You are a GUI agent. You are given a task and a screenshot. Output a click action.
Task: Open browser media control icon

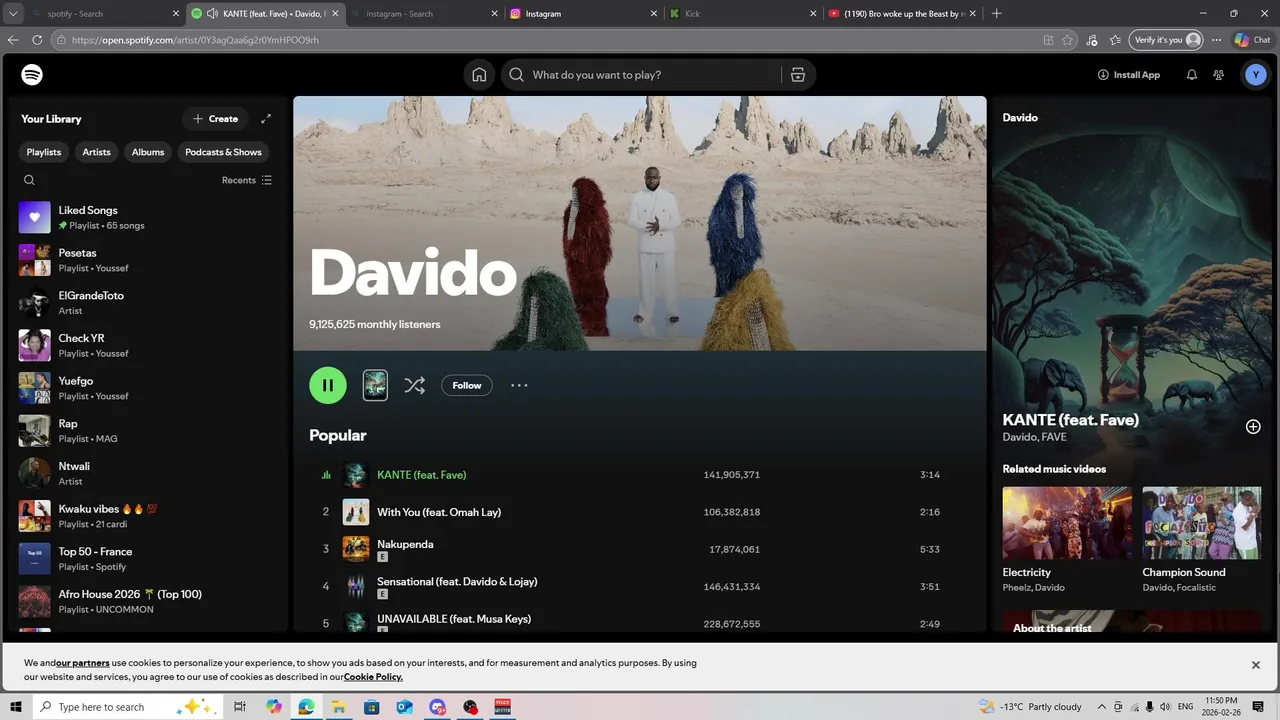pos(1091,40)
